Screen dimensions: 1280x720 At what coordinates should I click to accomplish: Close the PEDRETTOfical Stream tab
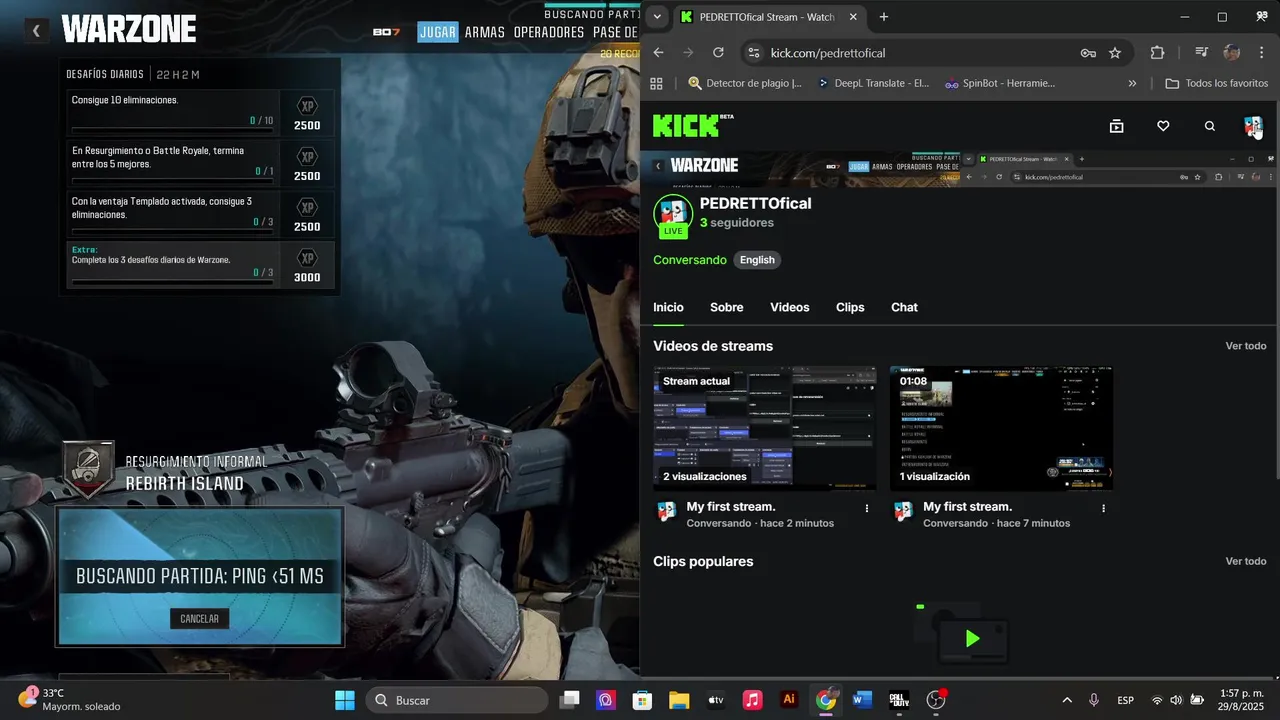[853, 17]
